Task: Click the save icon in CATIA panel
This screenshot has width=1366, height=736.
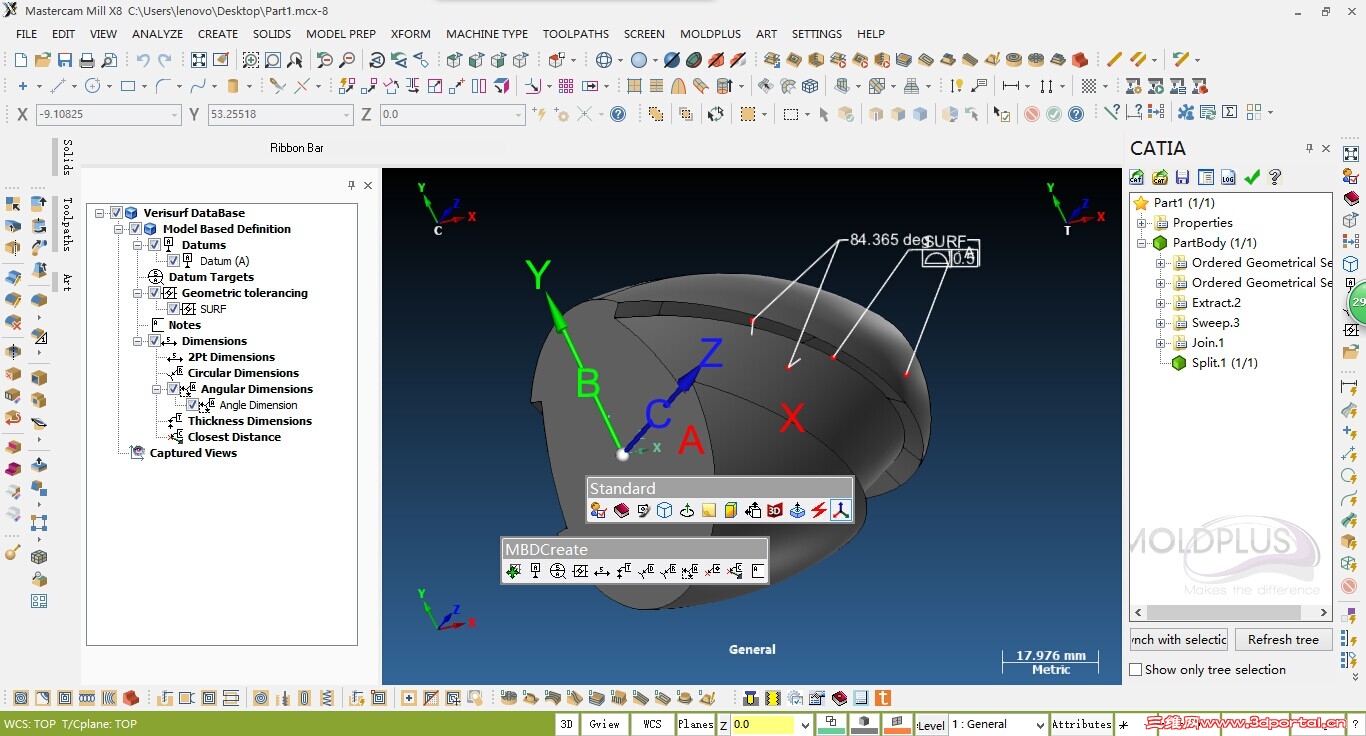Action: (x=1183, y=177)
